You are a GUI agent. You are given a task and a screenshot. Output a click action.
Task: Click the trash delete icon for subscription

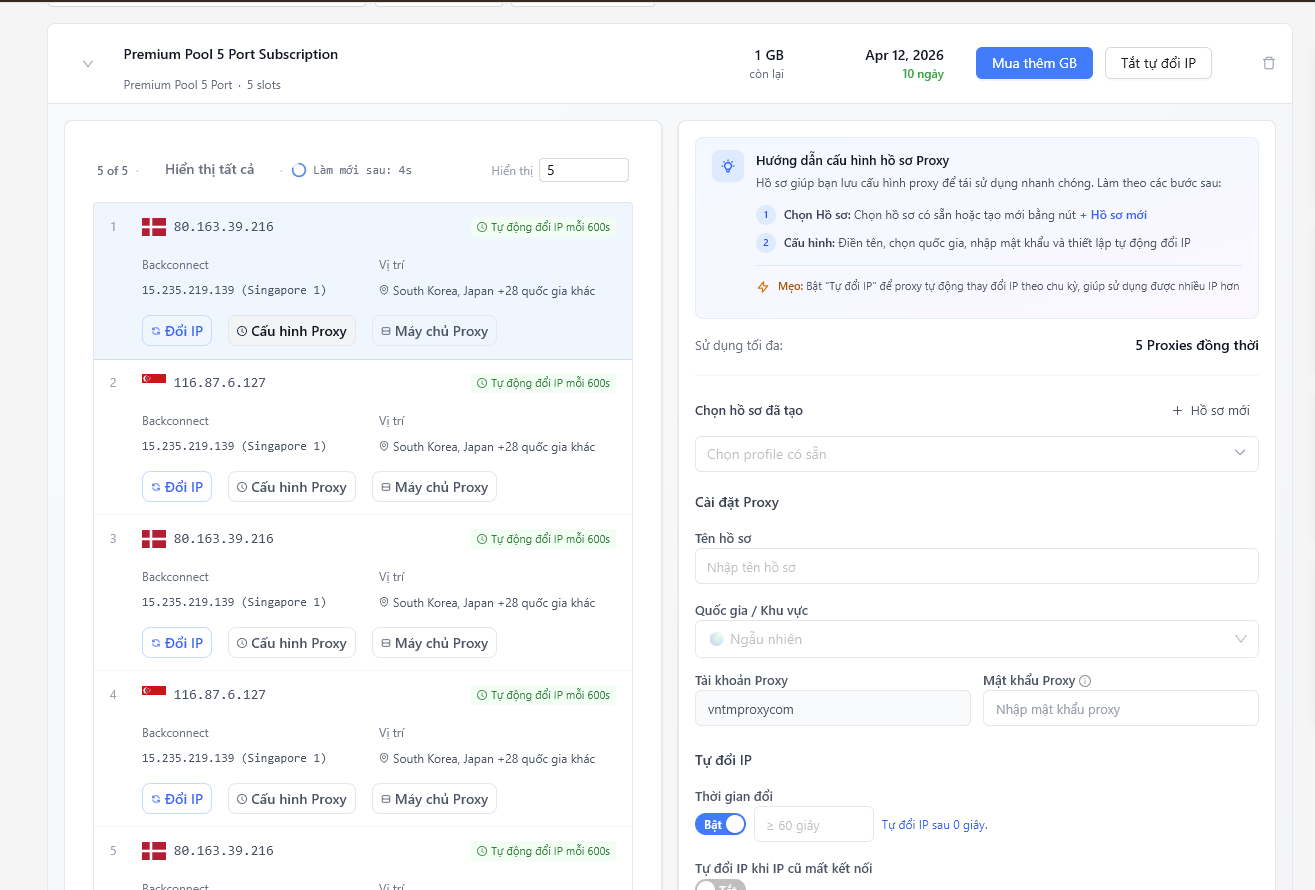(1269, 63)
